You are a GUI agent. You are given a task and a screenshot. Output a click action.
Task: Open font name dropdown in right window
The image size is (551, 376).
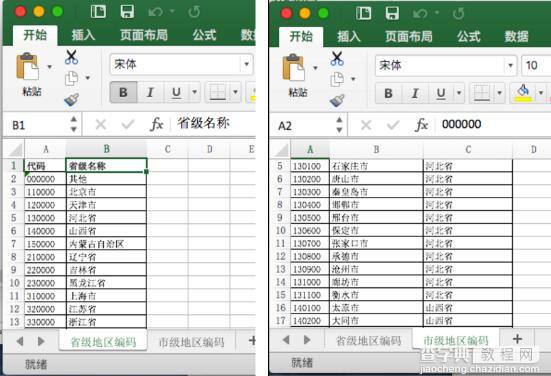click(511, 65)
